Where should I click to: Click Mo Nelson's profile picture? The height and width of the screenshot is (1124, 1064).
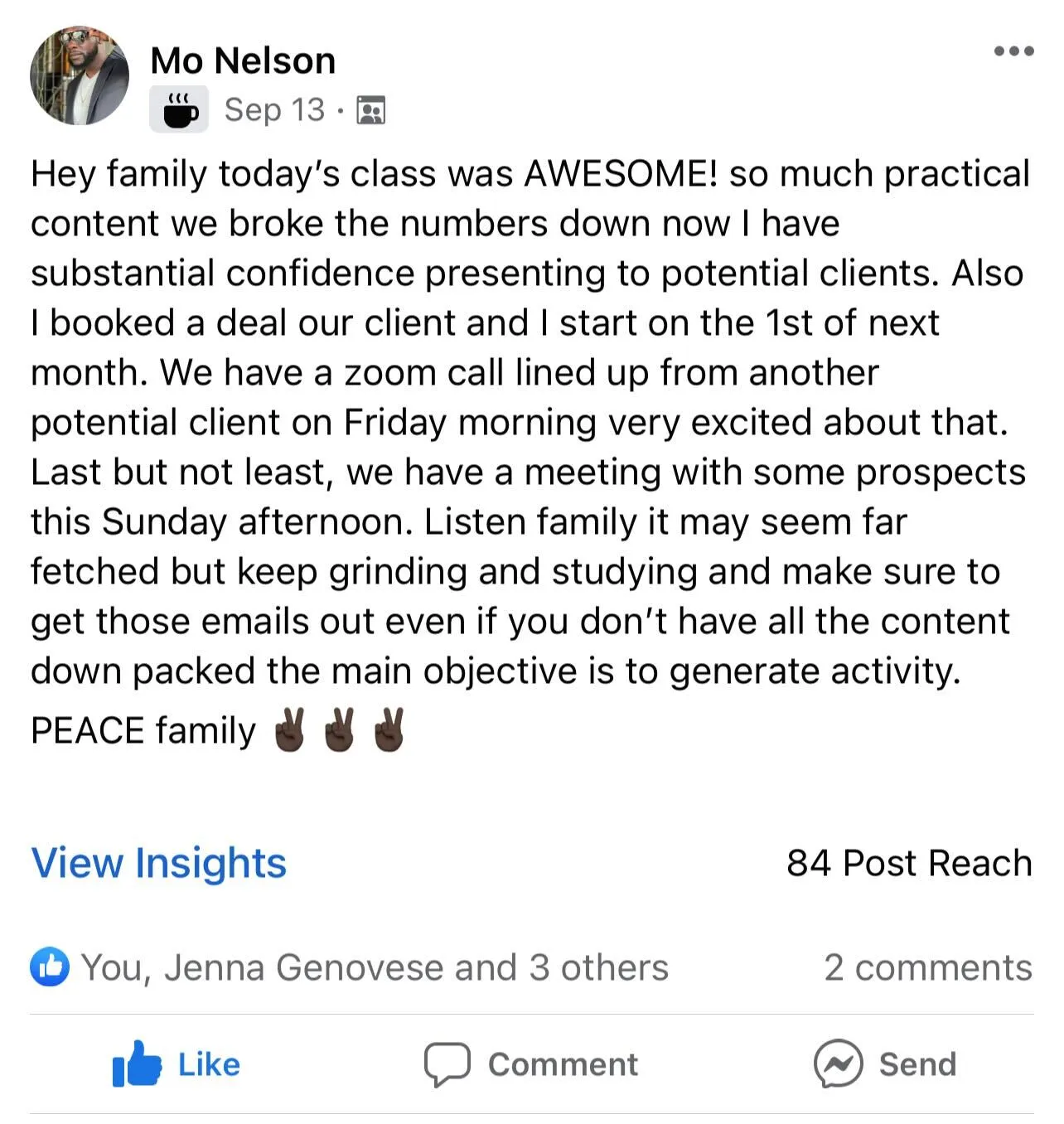[x=80, y=75]
